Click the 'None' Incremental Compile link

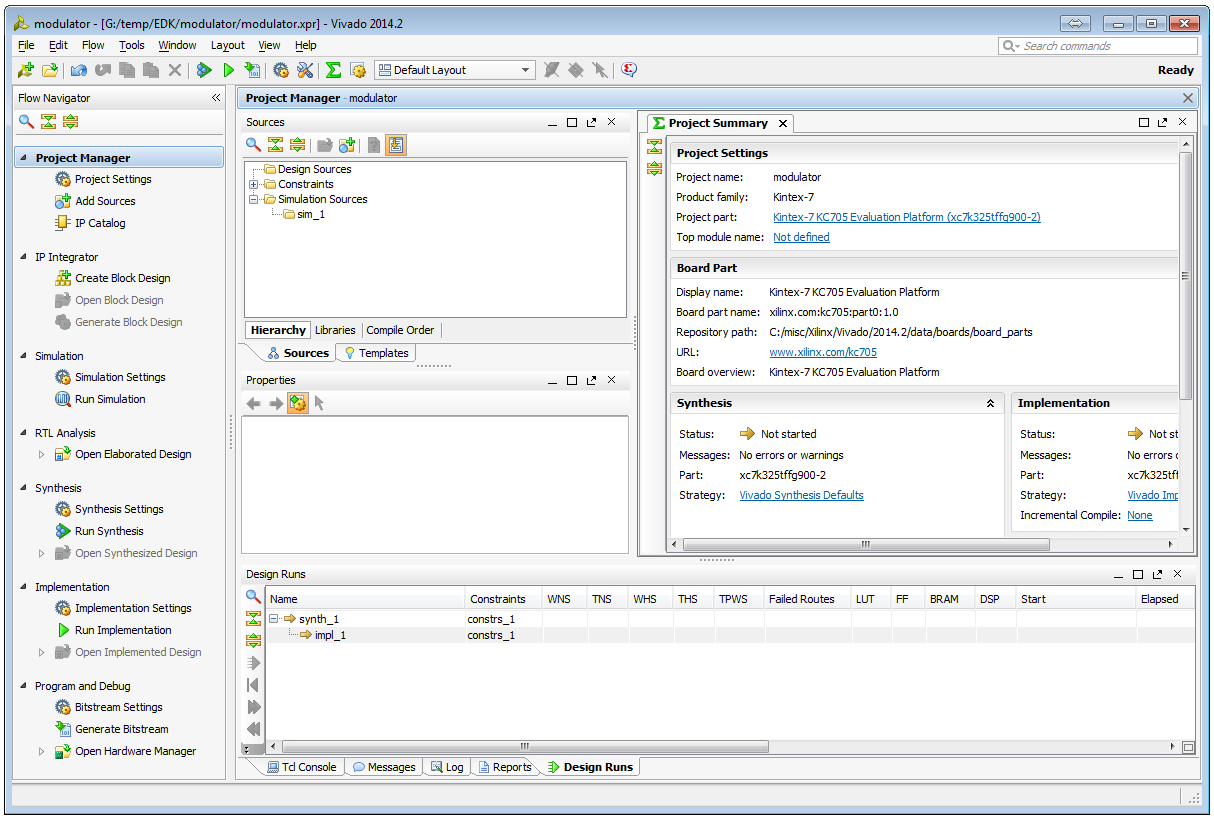(1140, 516)
